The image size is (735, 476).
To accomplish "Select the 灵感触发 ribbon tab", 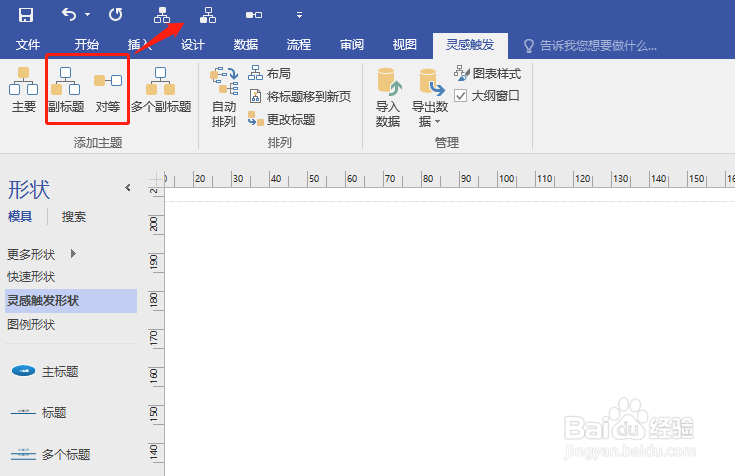I will (470, 45).
